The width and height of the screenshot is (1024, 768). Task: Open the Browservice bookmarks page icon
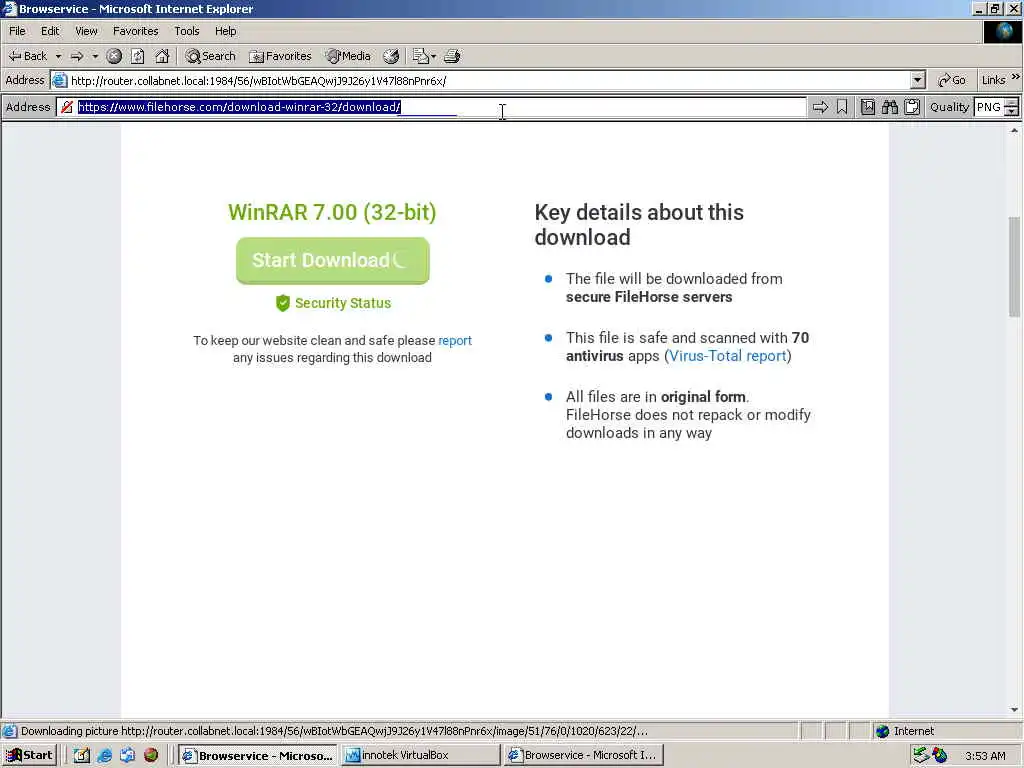(867, 107)
